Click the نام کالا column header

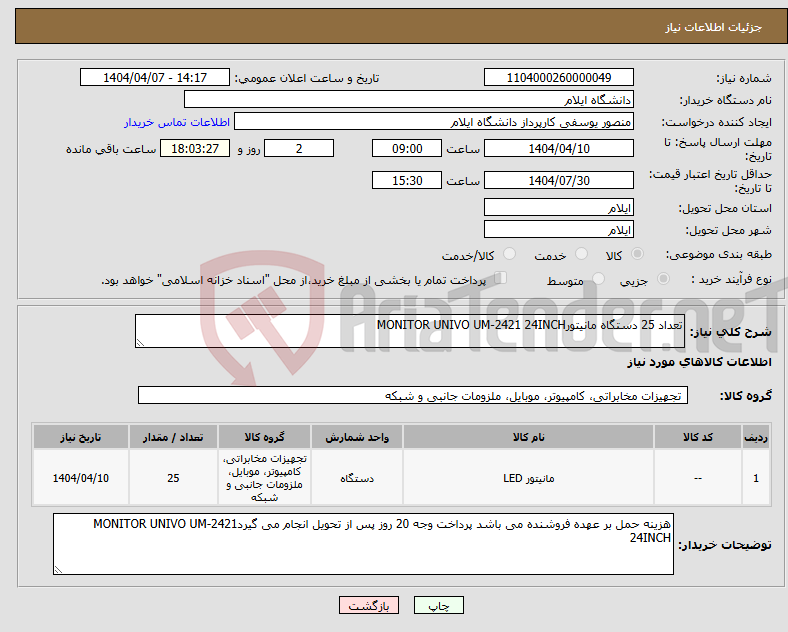528,437
